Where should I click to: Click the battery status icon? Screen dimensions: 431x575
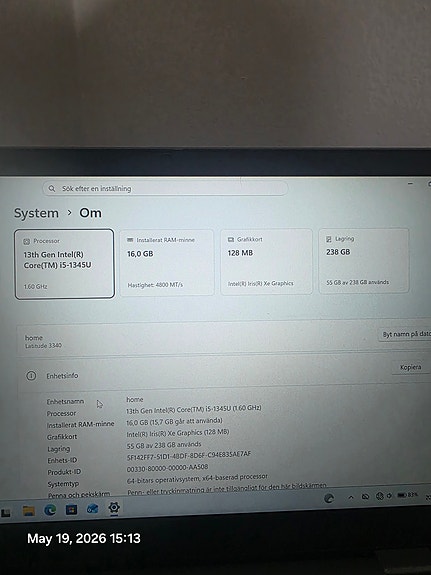[402, 495]
